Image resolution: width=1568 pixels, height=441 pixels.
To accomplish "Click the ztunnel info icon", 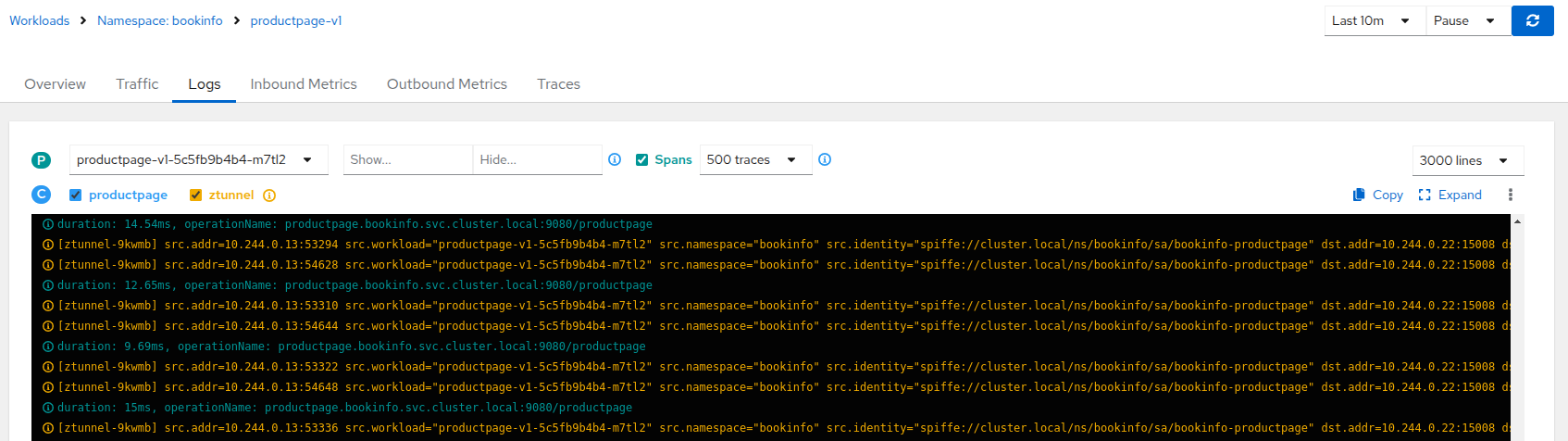I will point(269,195).
